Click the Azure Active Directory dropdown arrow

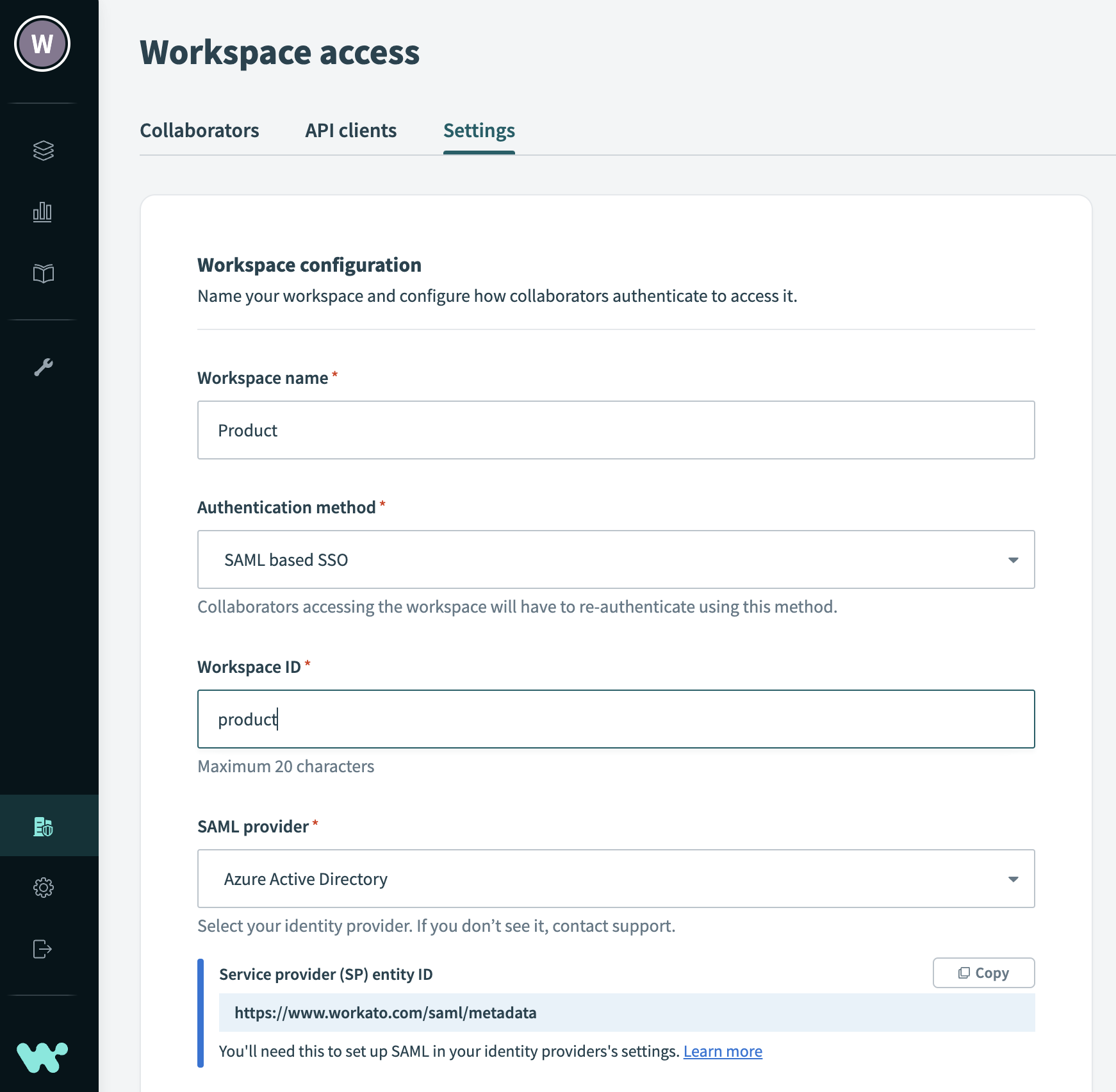pyautogui.click(x=1013, y=879)
